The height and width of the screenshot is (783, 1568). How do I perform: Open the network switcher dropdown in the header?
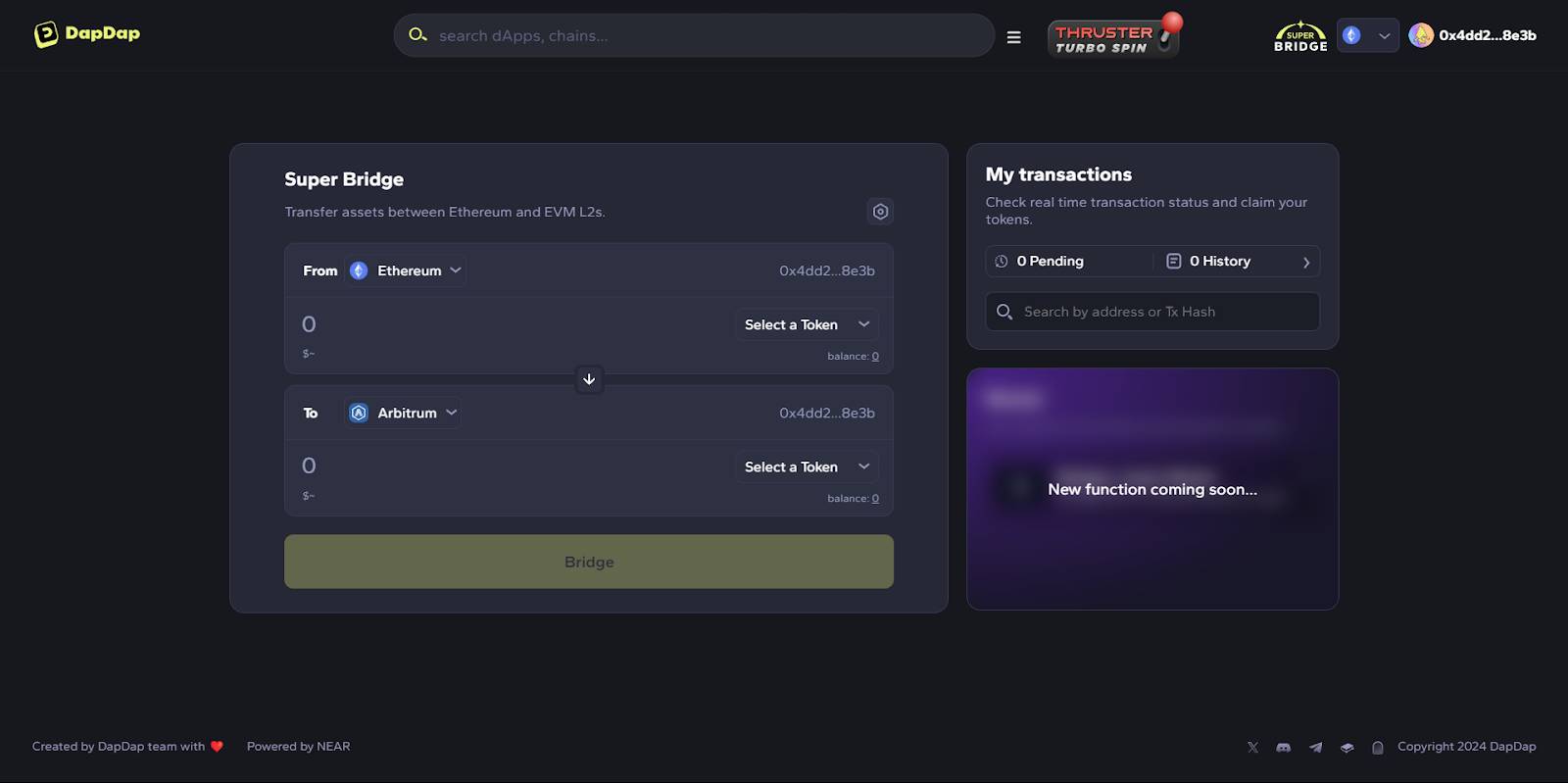(x=1367, y=36)
